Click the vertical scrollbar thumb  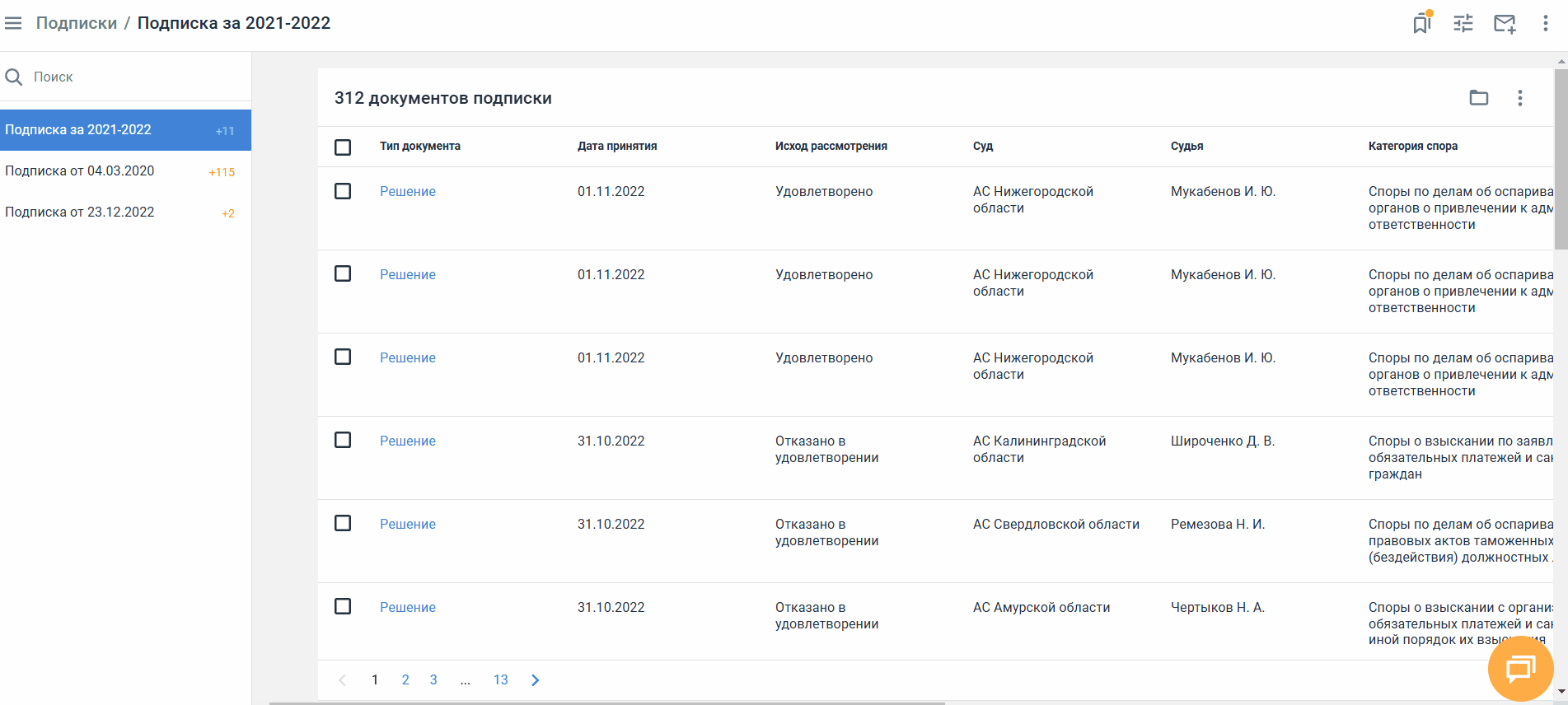click(1561, 159)
